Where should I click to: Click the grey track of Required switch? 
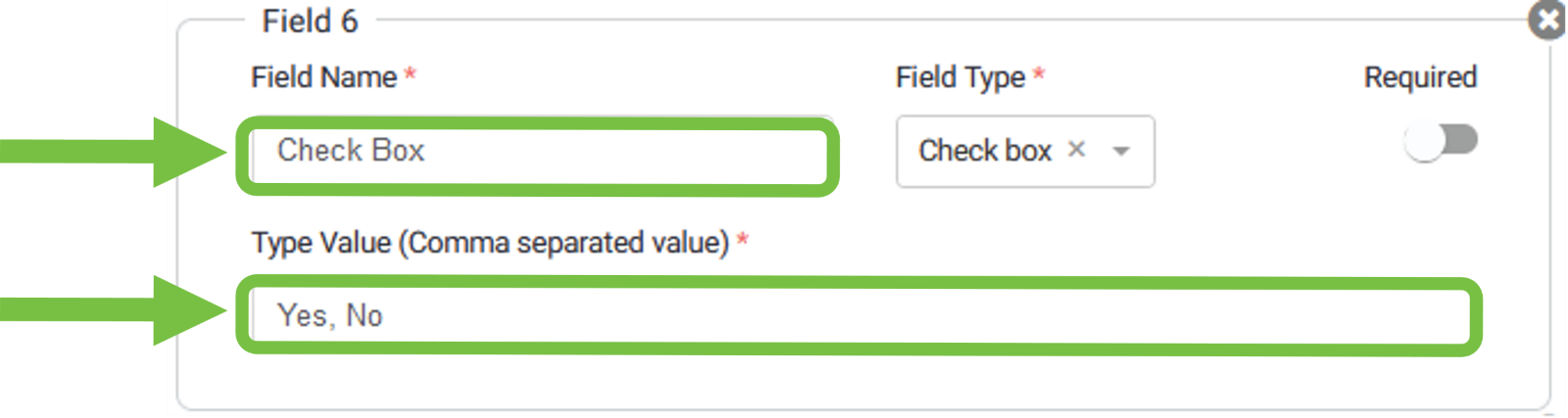1462,139
